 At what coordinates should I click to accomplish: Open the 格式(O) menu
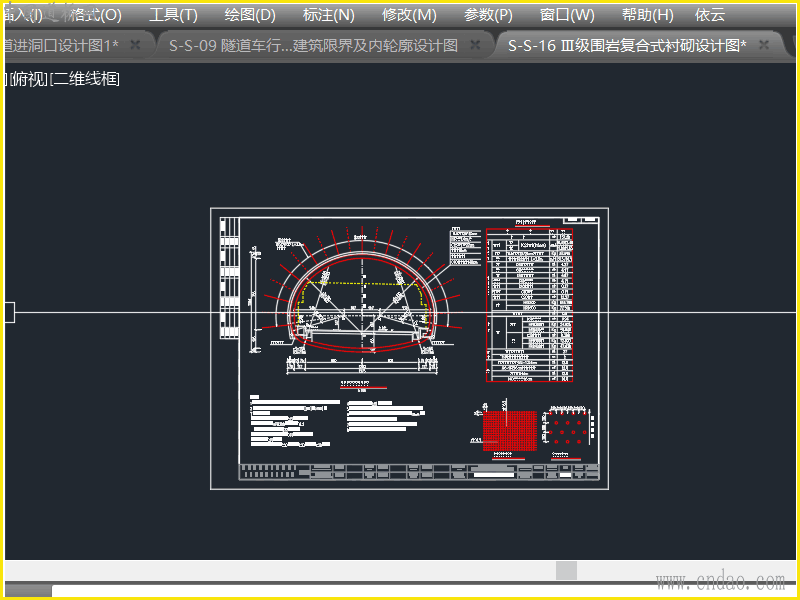[x=96, y=15]
